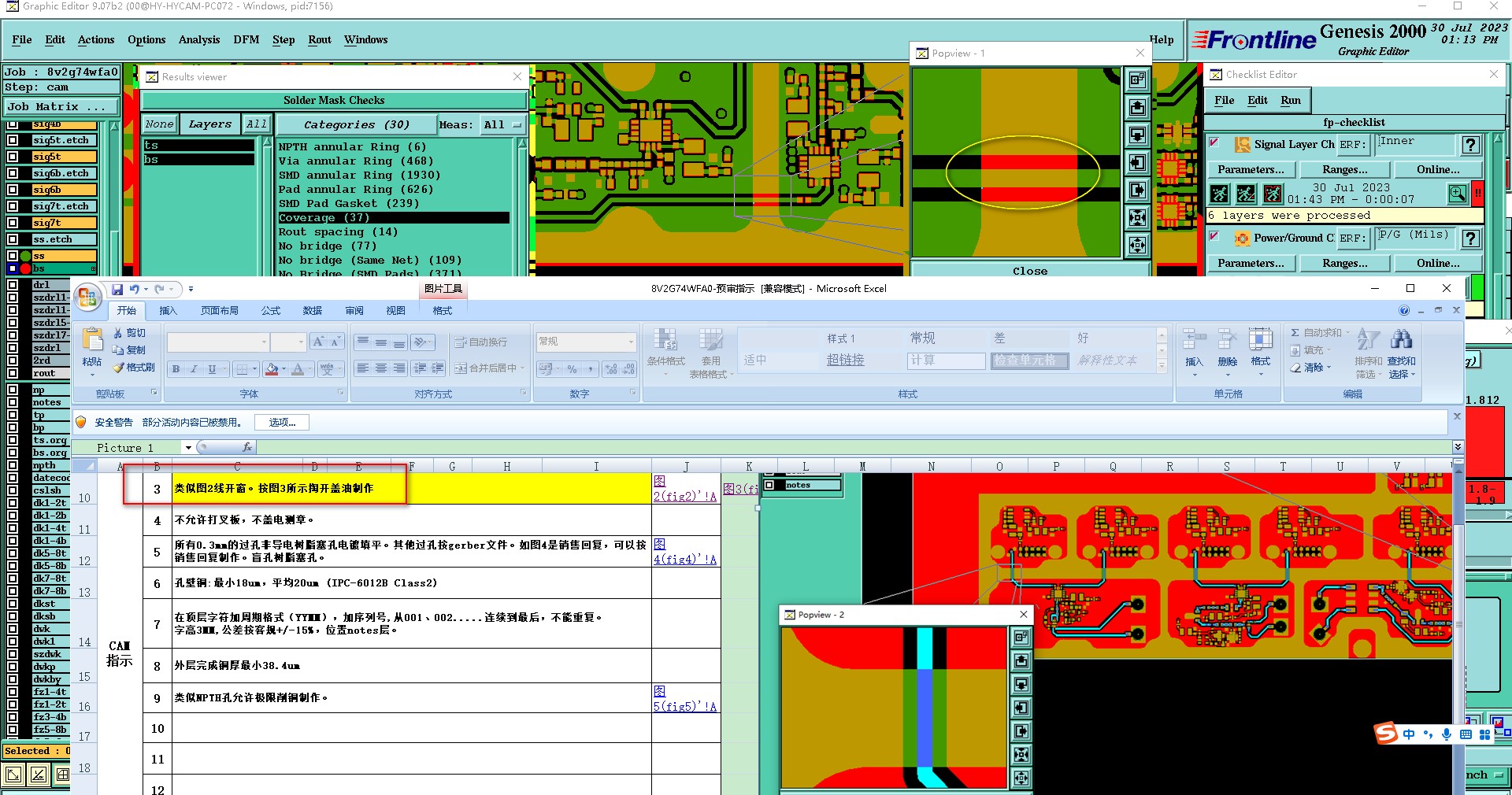Toggle the sig6b layer checkbox
This screenshot has height=795, width=1512.
point(13,190)
